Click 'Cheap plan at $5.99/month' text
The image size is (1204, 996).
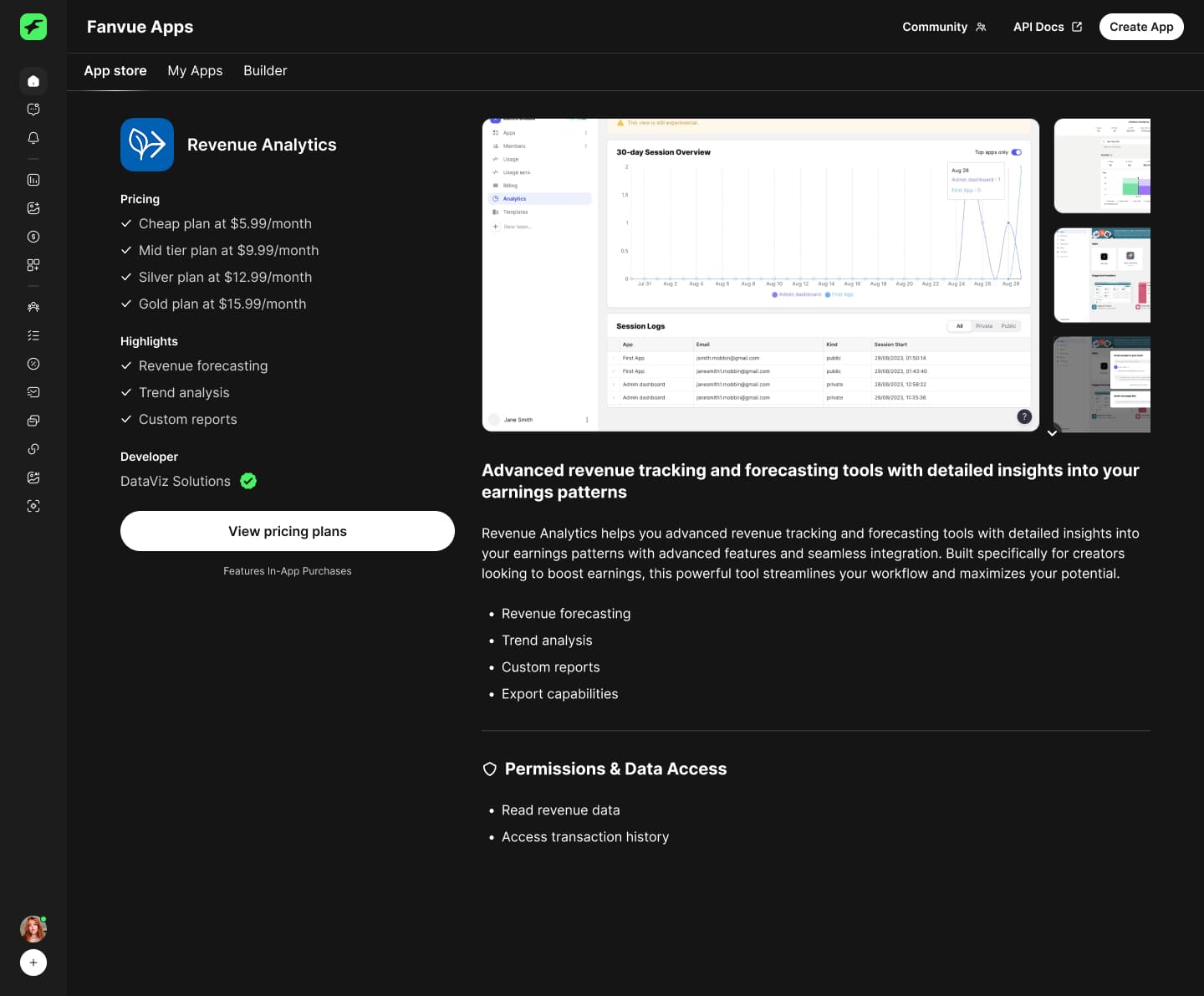(x=225, y=223)
